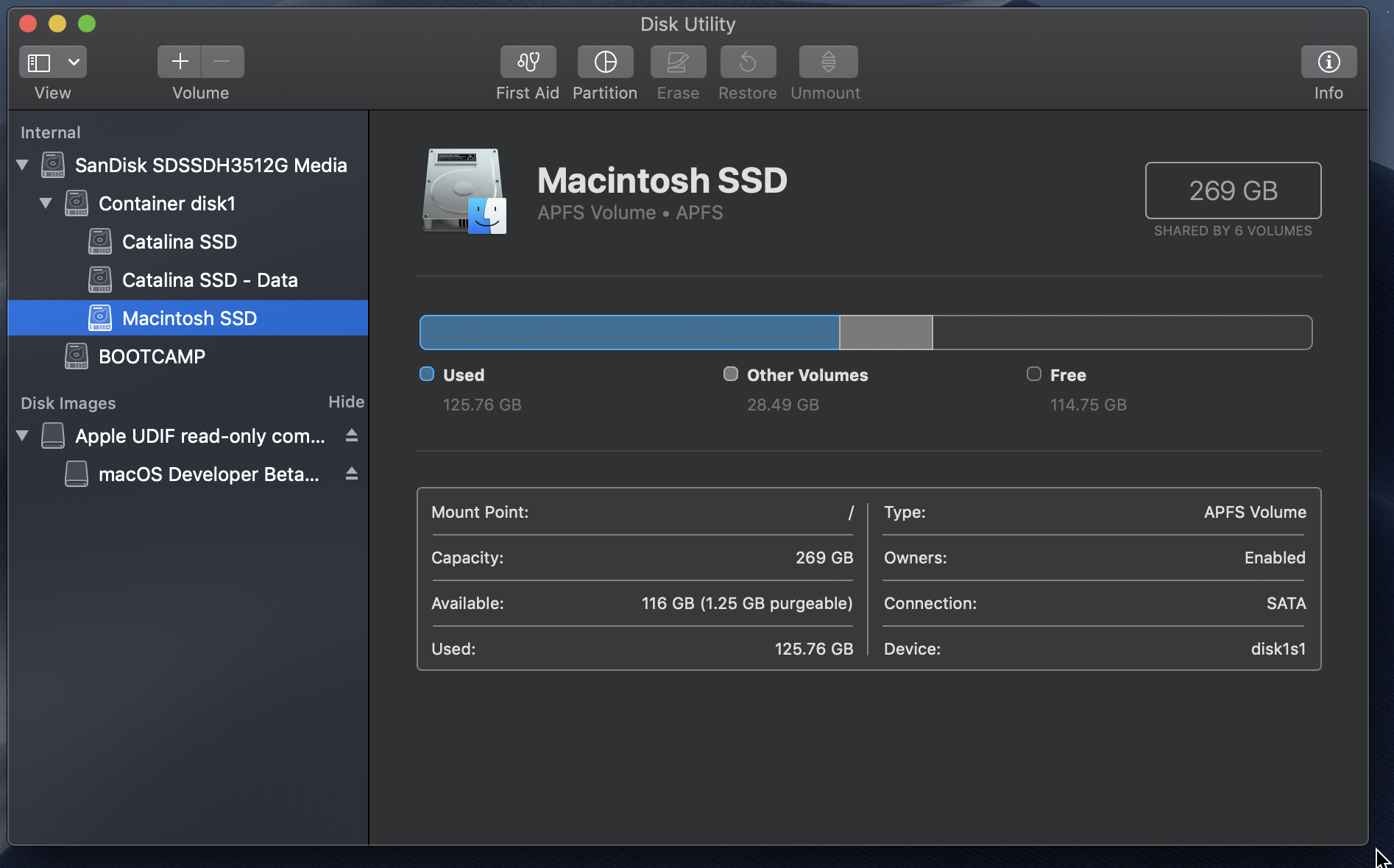This screenshot has width=1394, height=868.
Task: Click the Container disk1 drive icon
Action: tap(77, 203)
